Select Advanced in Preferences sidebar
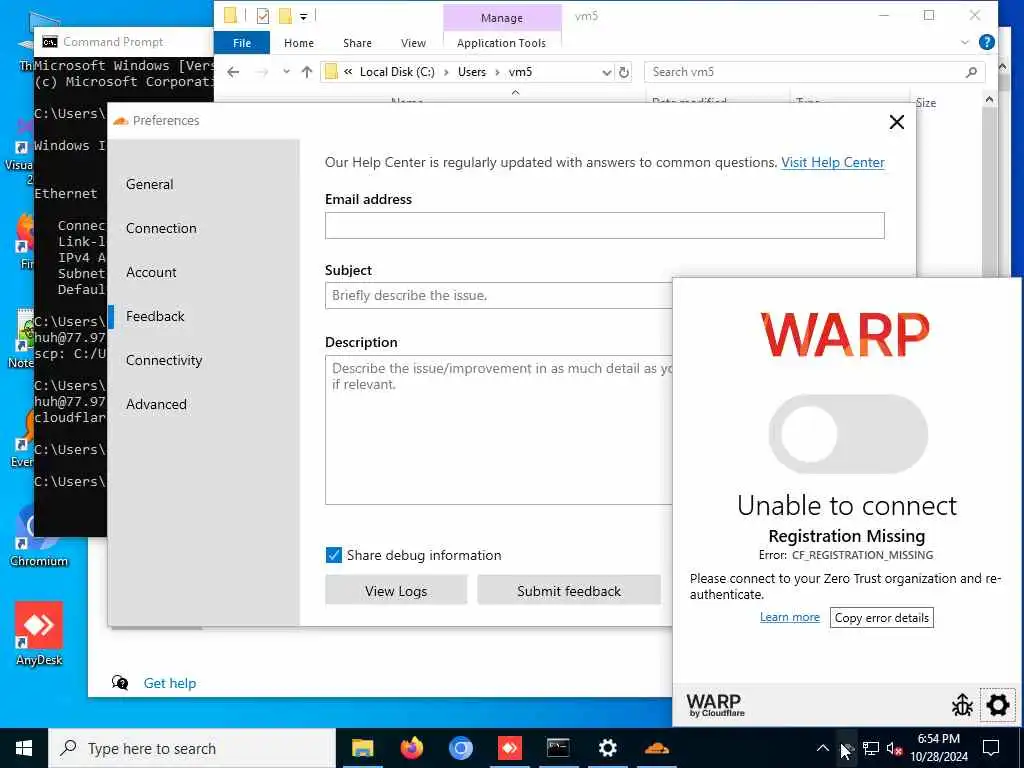Image resolution: width=1024 pixels, height=768 pixels. [x=156, y=404]
